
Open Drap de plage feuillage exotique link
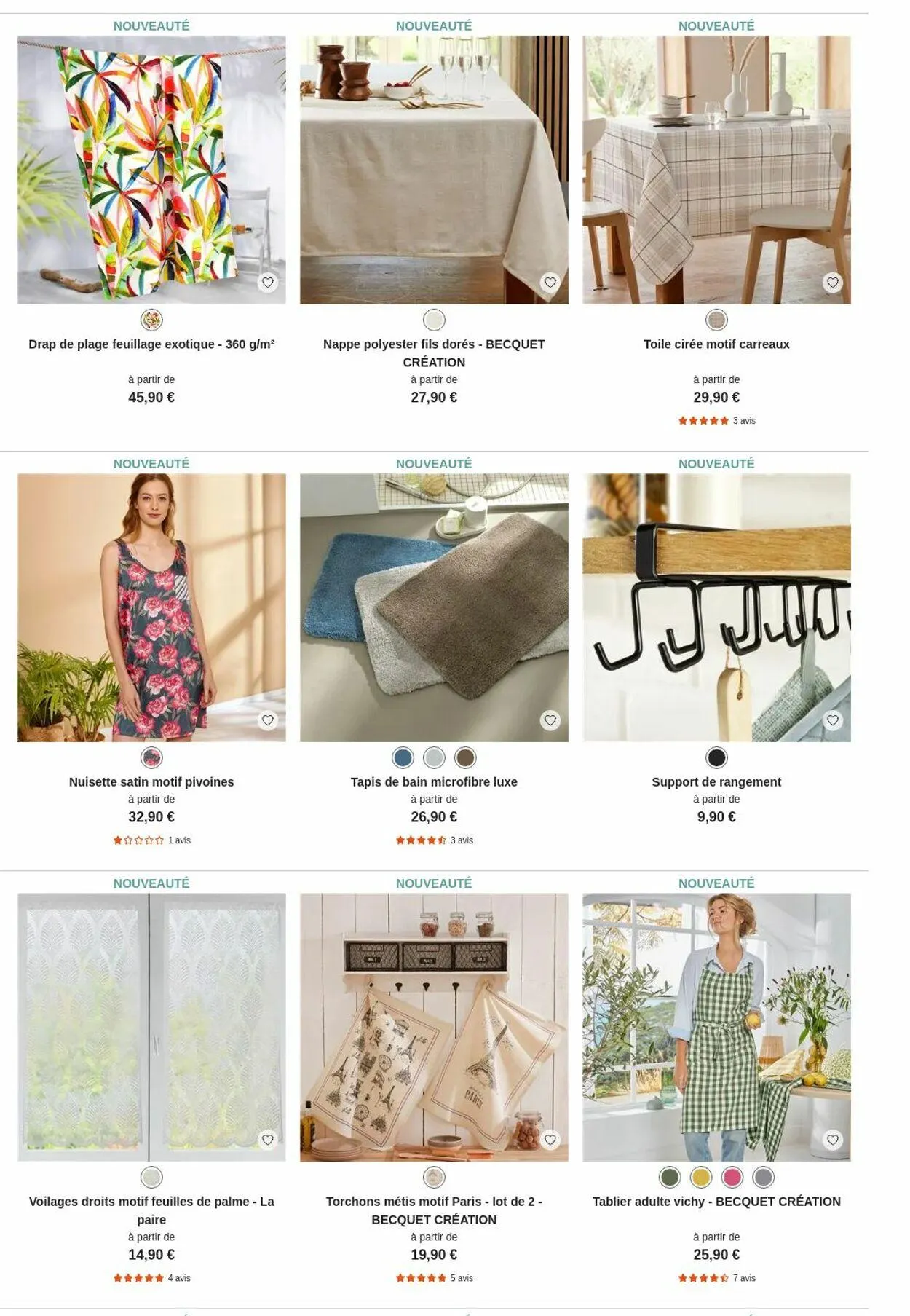151,344
